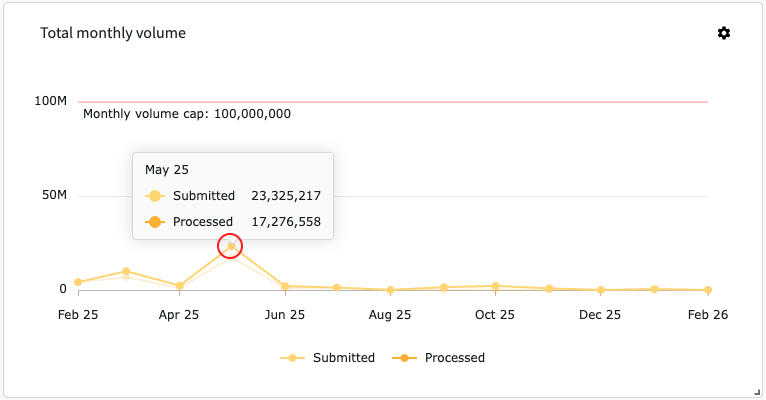Click the Dec 25 data point

pyautogui.click(x=601, y=290)
